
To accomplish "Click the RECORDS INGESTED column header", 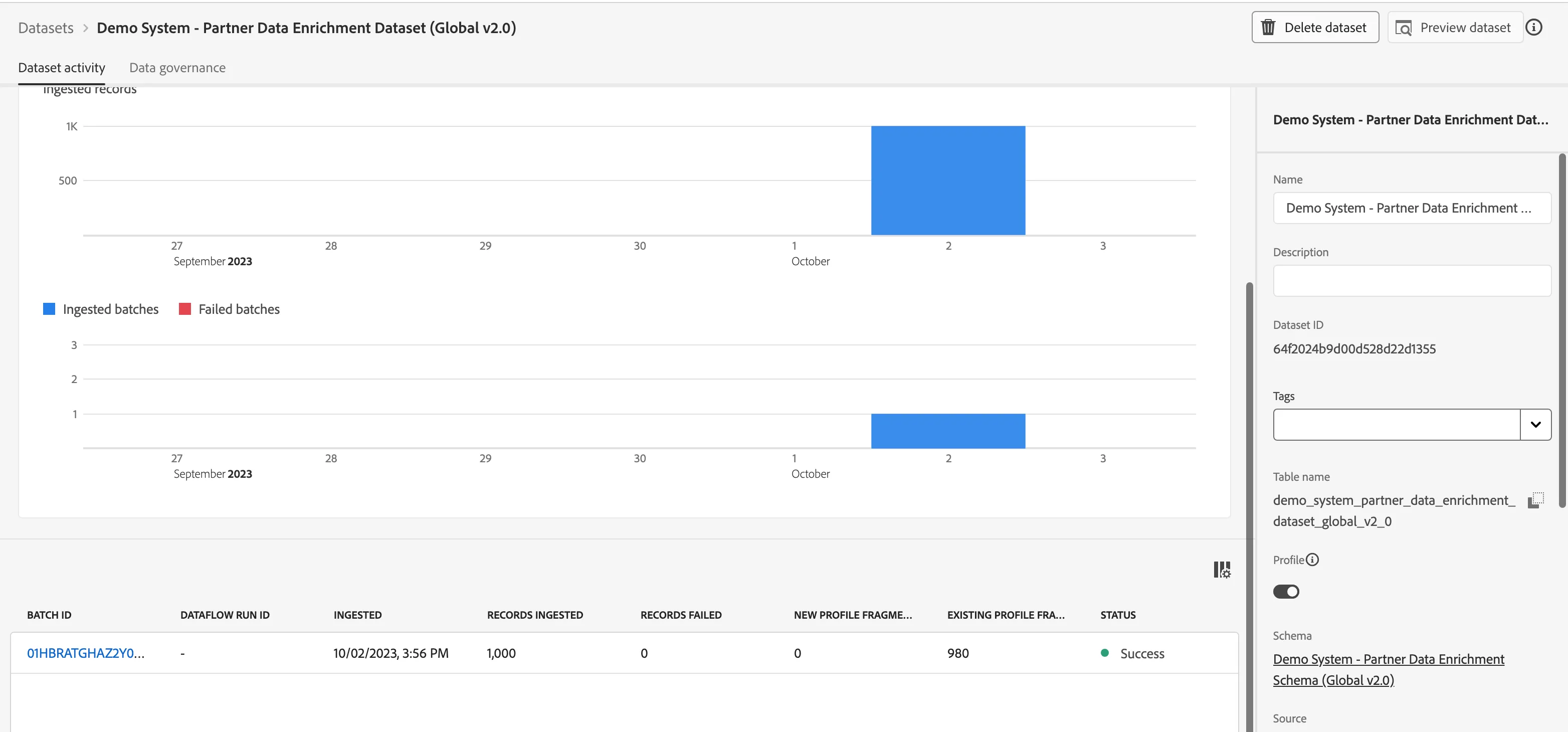I will coord(534,615).
